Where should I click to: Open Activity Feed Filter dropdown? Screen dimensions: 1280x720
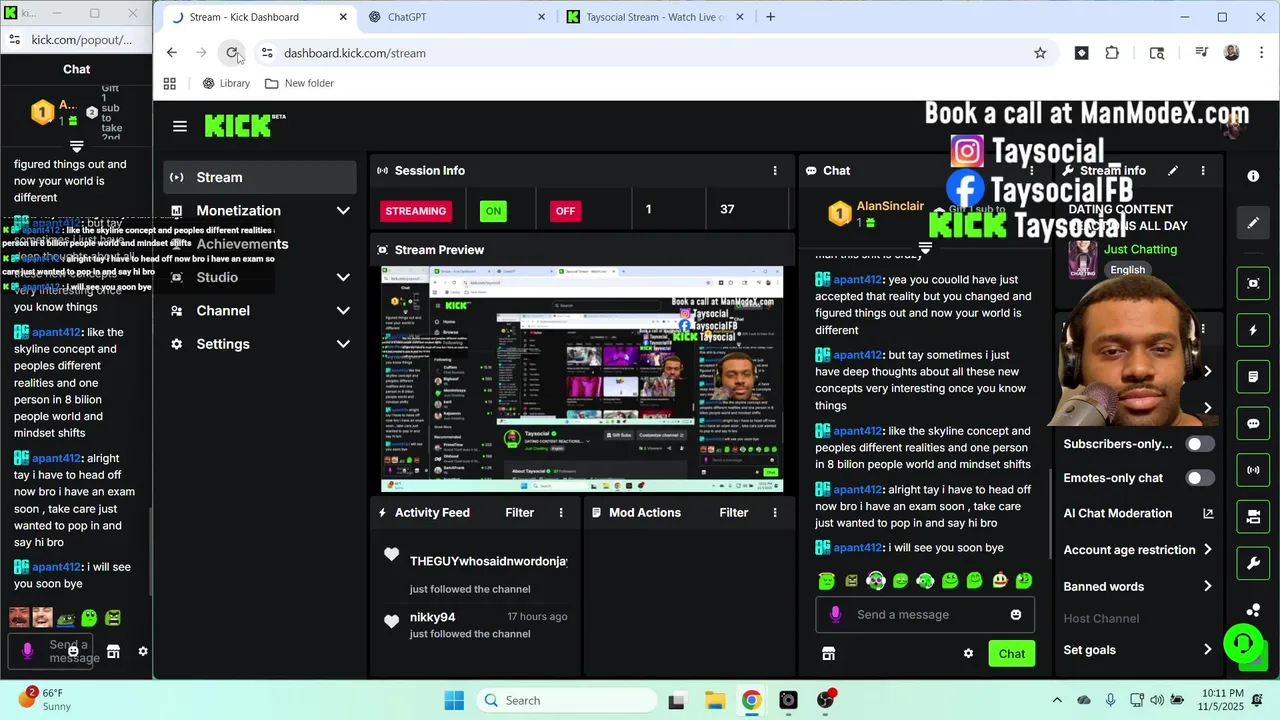519,513
